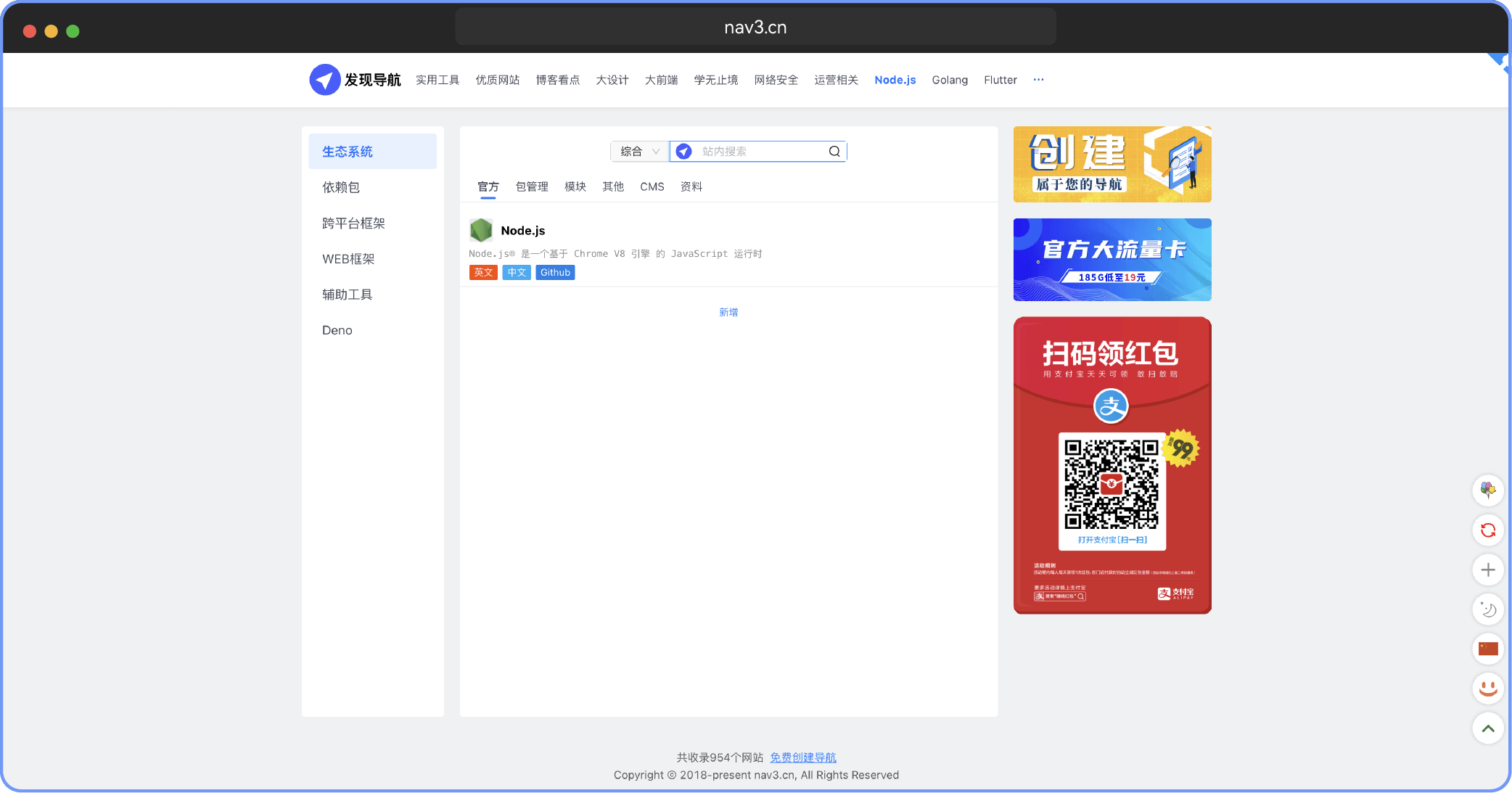Image resolution: width=1512 pixels, height=793 pixels.
Task: Switch to the 资料 tab
Action: click(x=691, y=186)
